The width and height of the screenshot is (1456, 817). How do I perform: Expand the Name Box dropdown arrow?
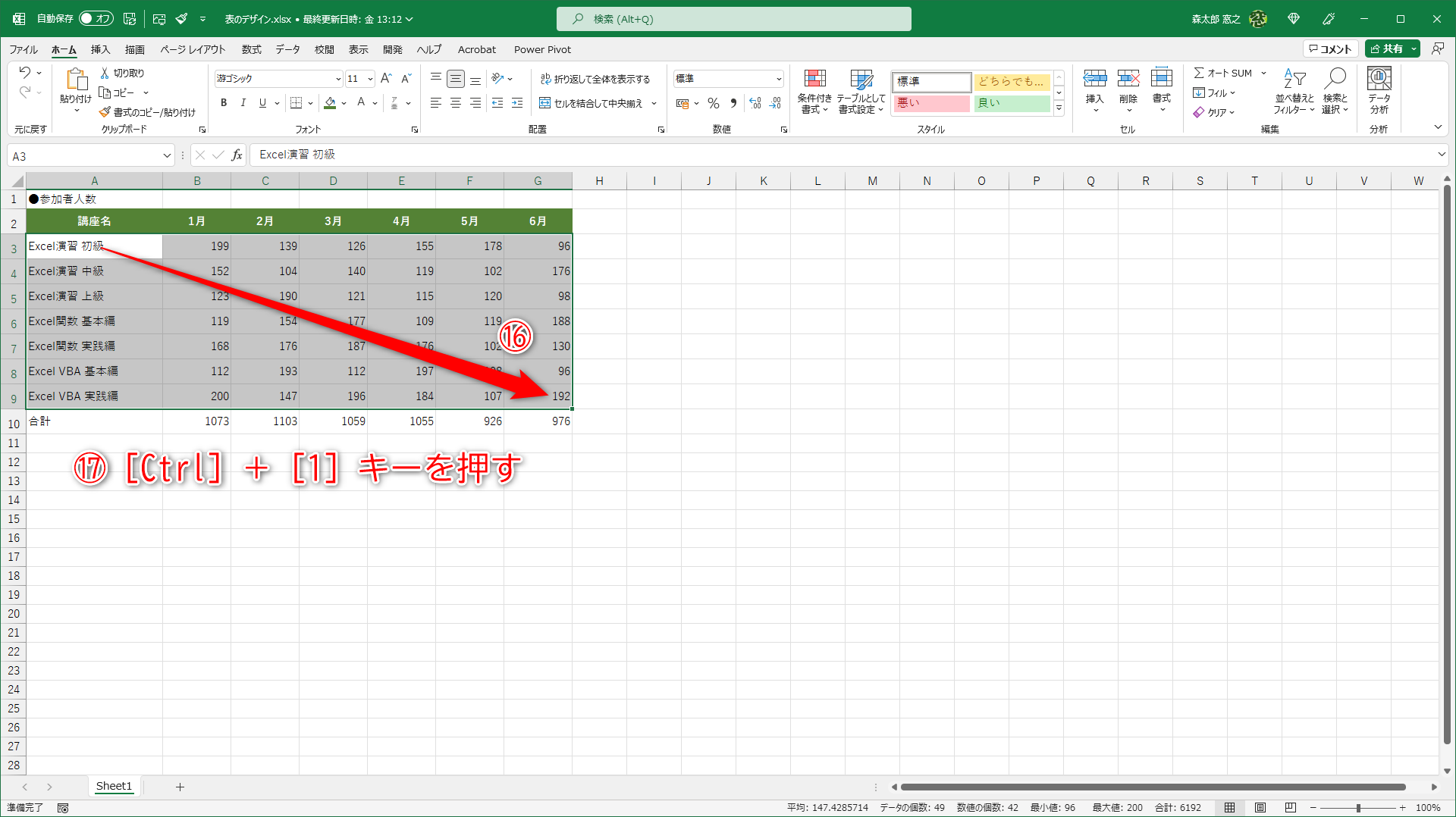point(167,156)
